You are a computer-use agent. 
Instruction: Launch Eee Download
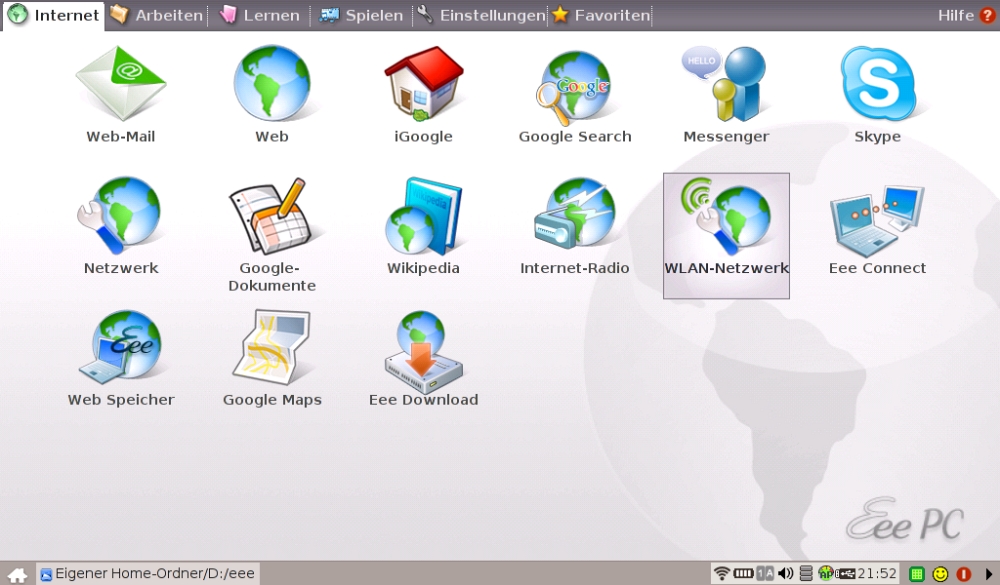point(423,352)
